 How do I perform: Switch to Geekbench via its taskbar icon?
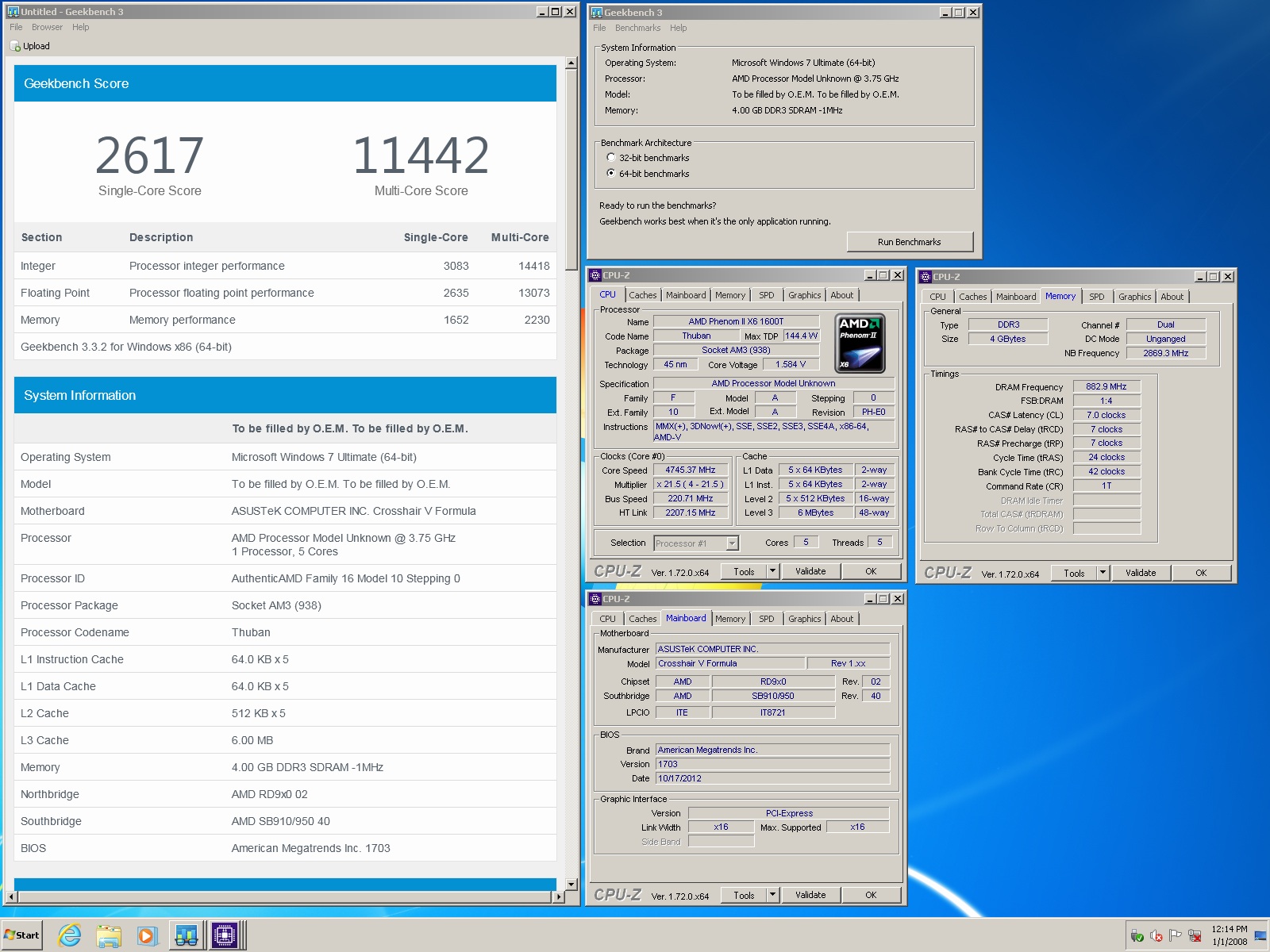(187, 935)
